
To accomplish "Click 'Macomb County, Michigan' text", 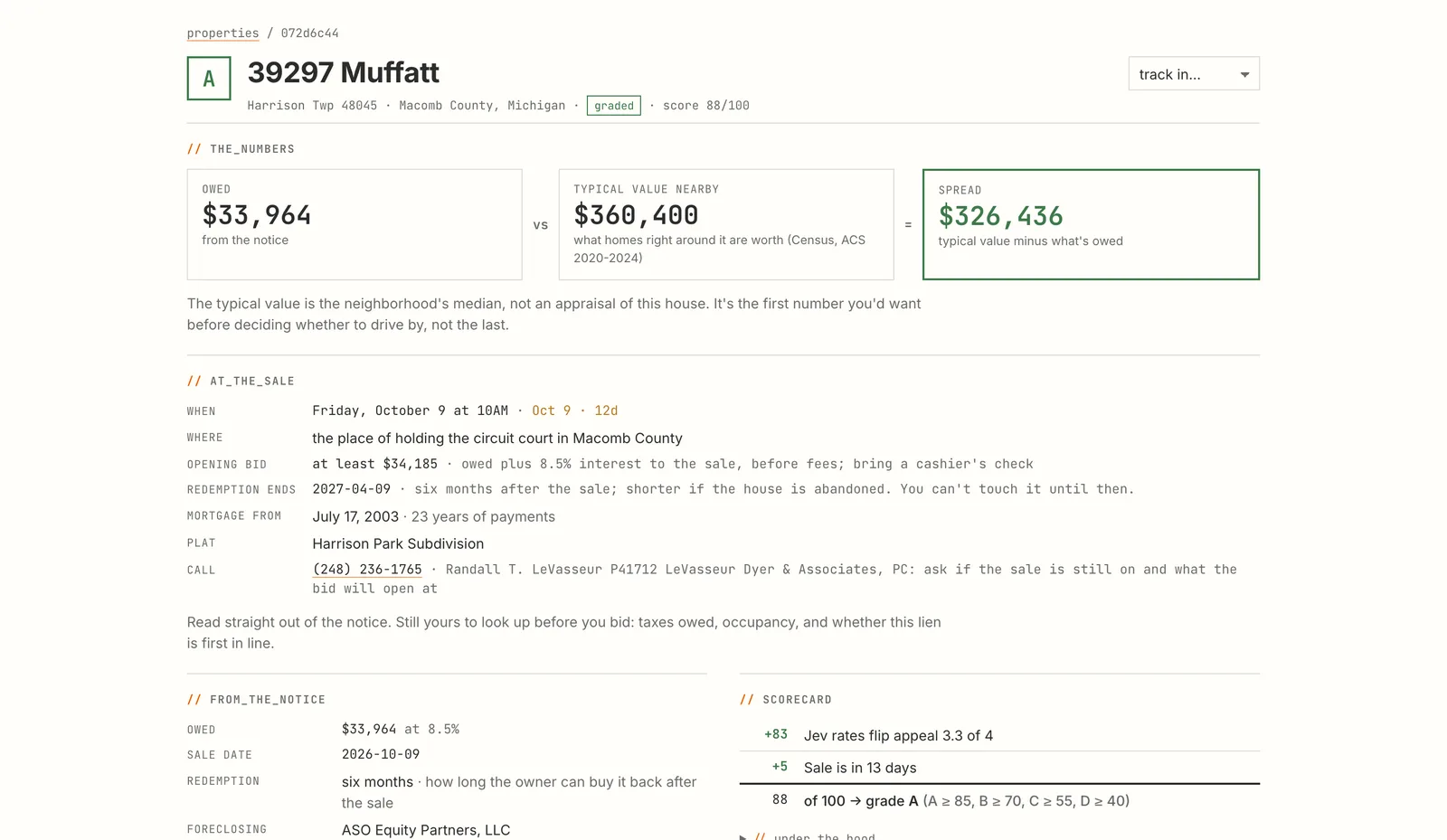I will pyautogui.click(x=482, y=106).
